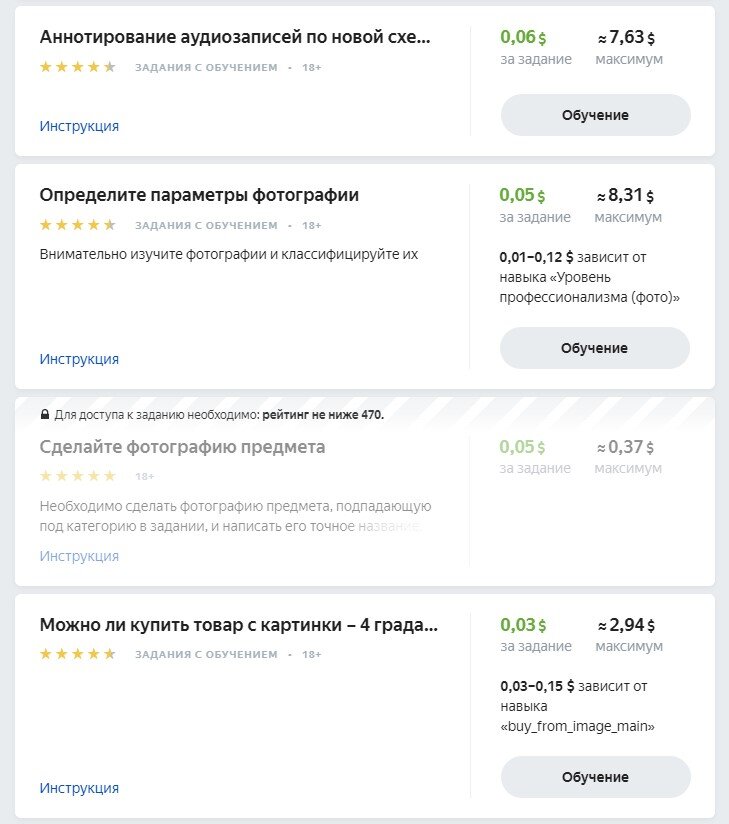
Task: Click the ≈8,31 $ maximum amount
Action: 625,195
